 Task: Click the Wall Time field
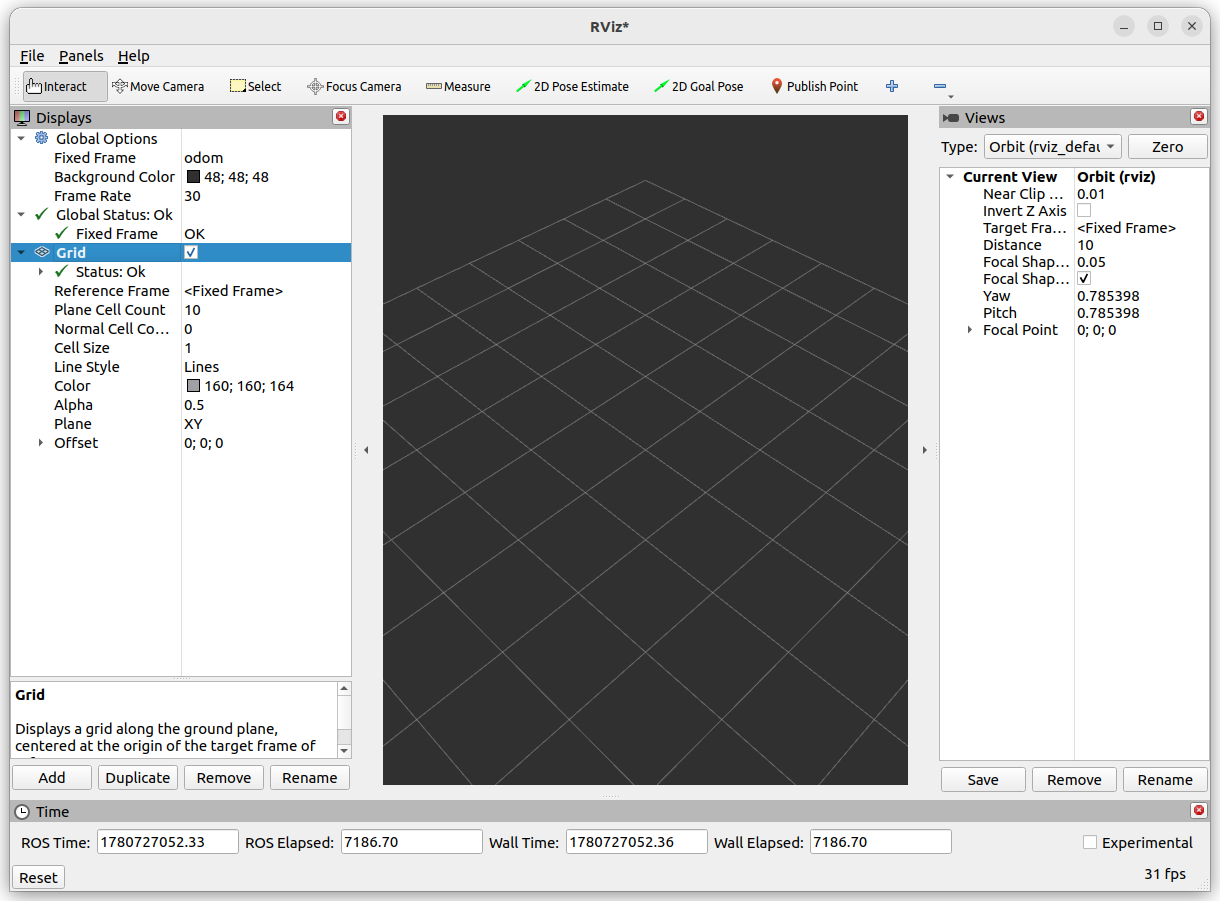[637, 842]
